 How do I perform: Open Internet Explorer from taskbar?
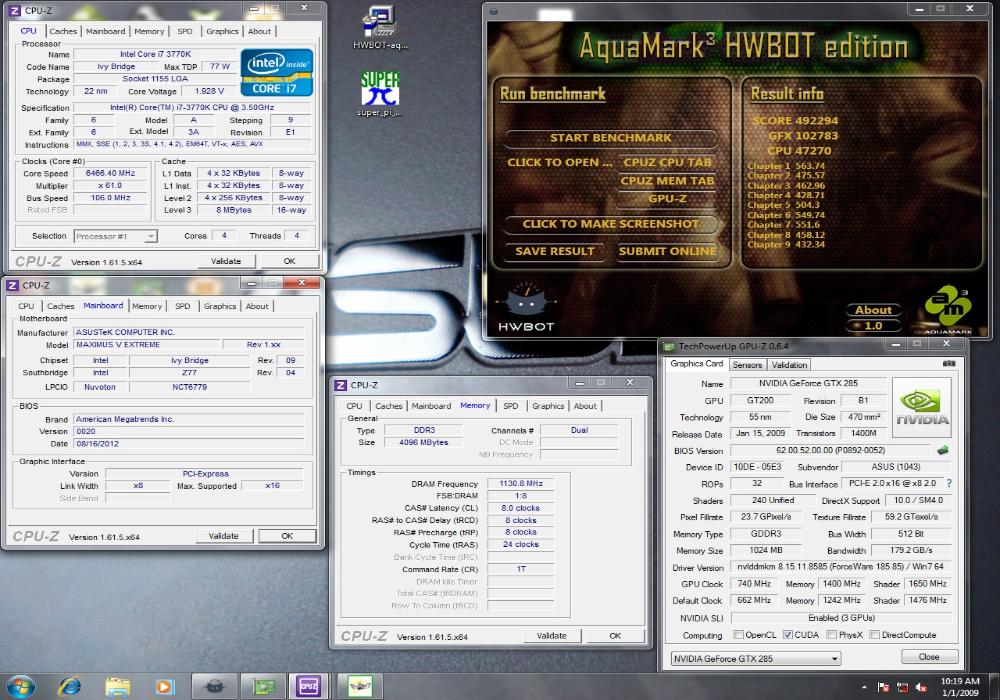tap(70, 686)
